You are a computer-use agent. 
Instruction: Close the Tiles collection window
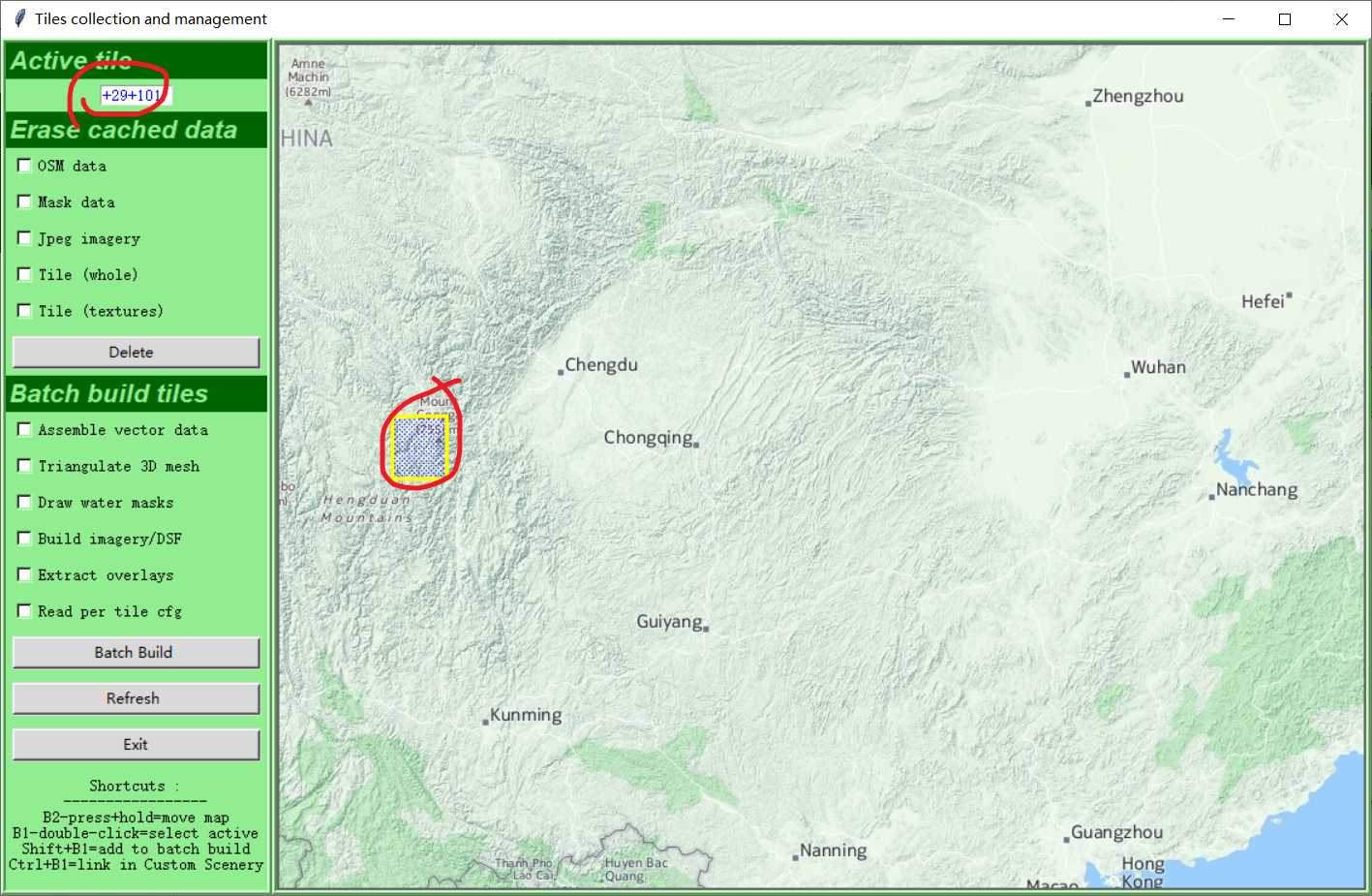[1342, 19]
